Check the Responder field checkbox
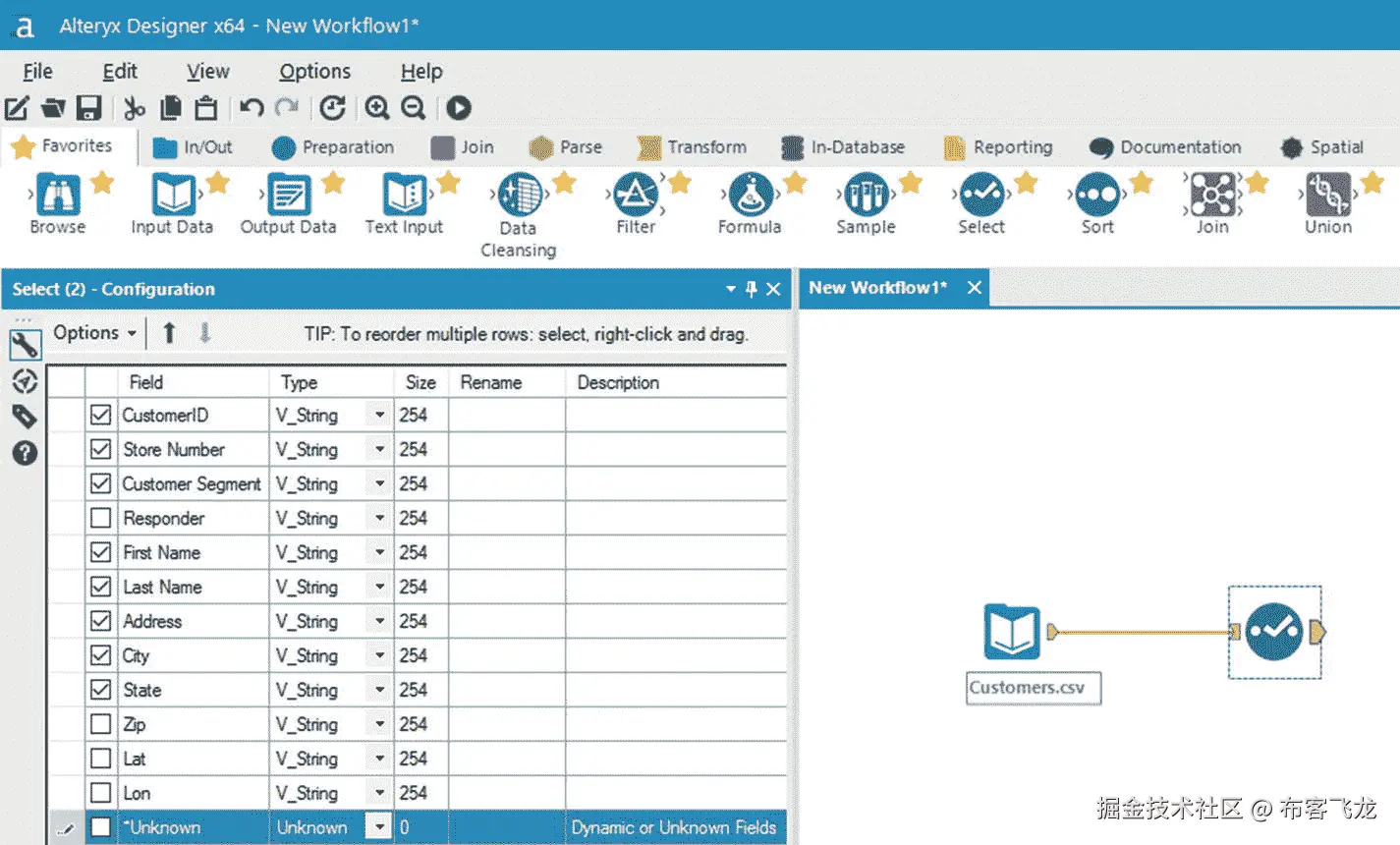This screenshot has width=1400, height=845. click(100, 518)
